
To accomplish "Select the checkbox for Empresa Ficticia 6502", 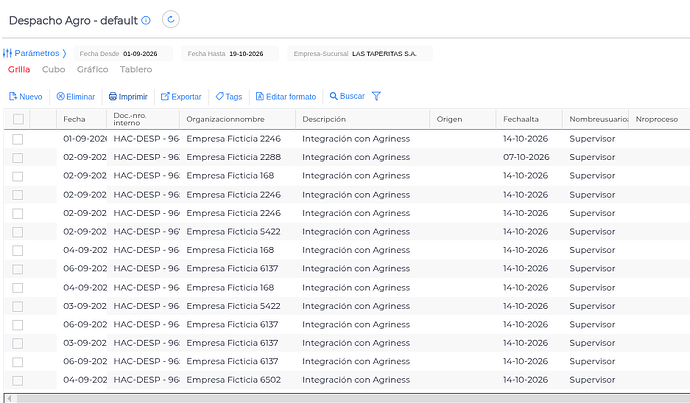I will pyautogui.click(x=18, y=380).
